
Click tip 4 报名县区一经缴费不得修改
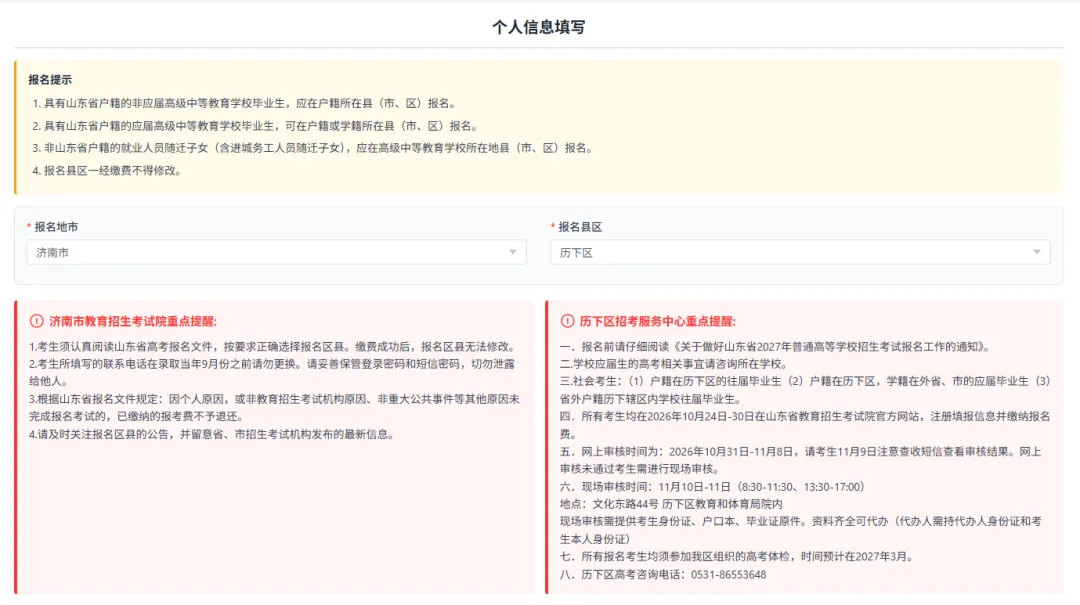pyautogui.click(x=107, y=171)
